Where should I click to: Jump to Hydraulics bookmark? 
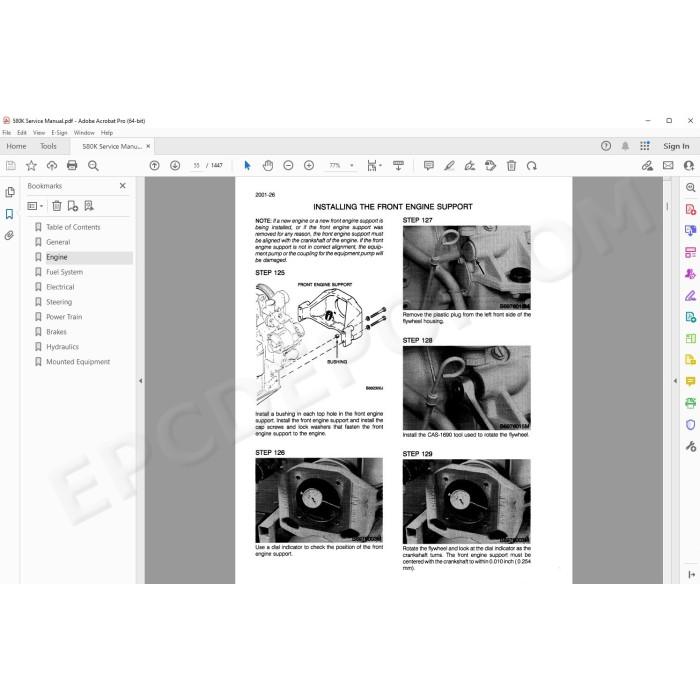coord(62,347)
